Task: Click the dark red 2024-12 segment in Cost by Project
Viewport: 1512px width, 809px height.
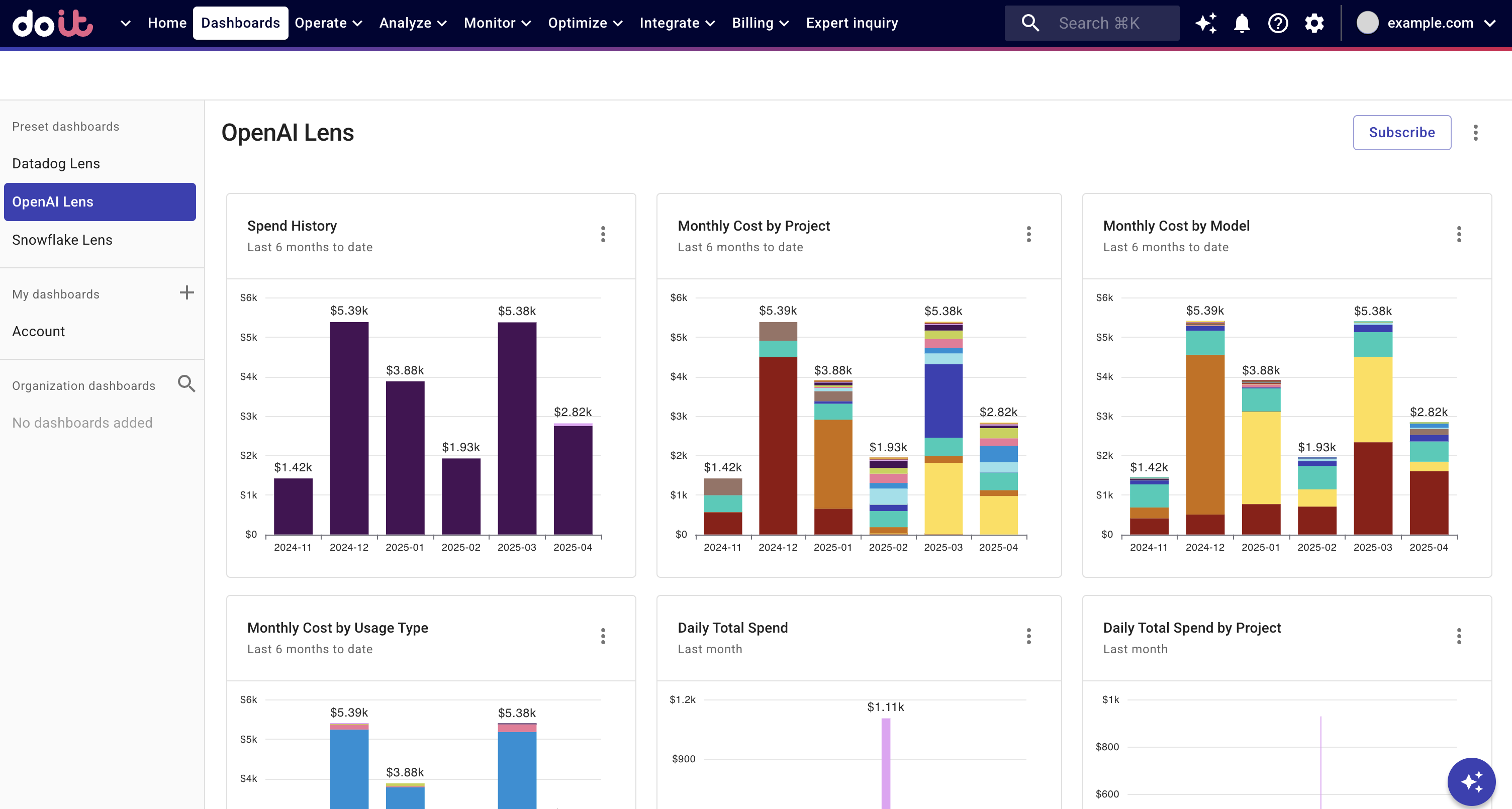Action: [778, 446]
